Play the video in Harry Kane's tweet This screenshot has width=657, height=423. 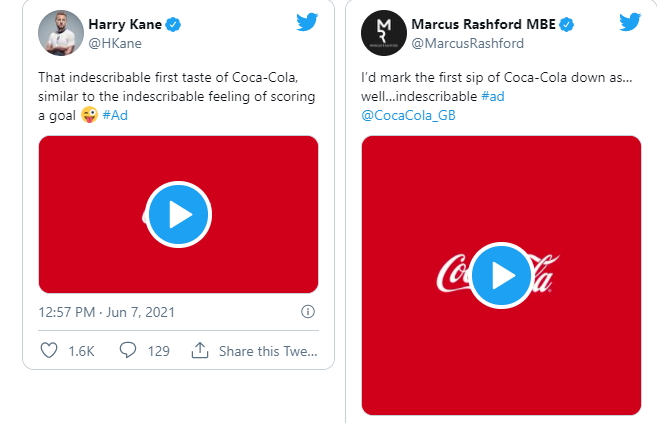[x=178, y=214]
